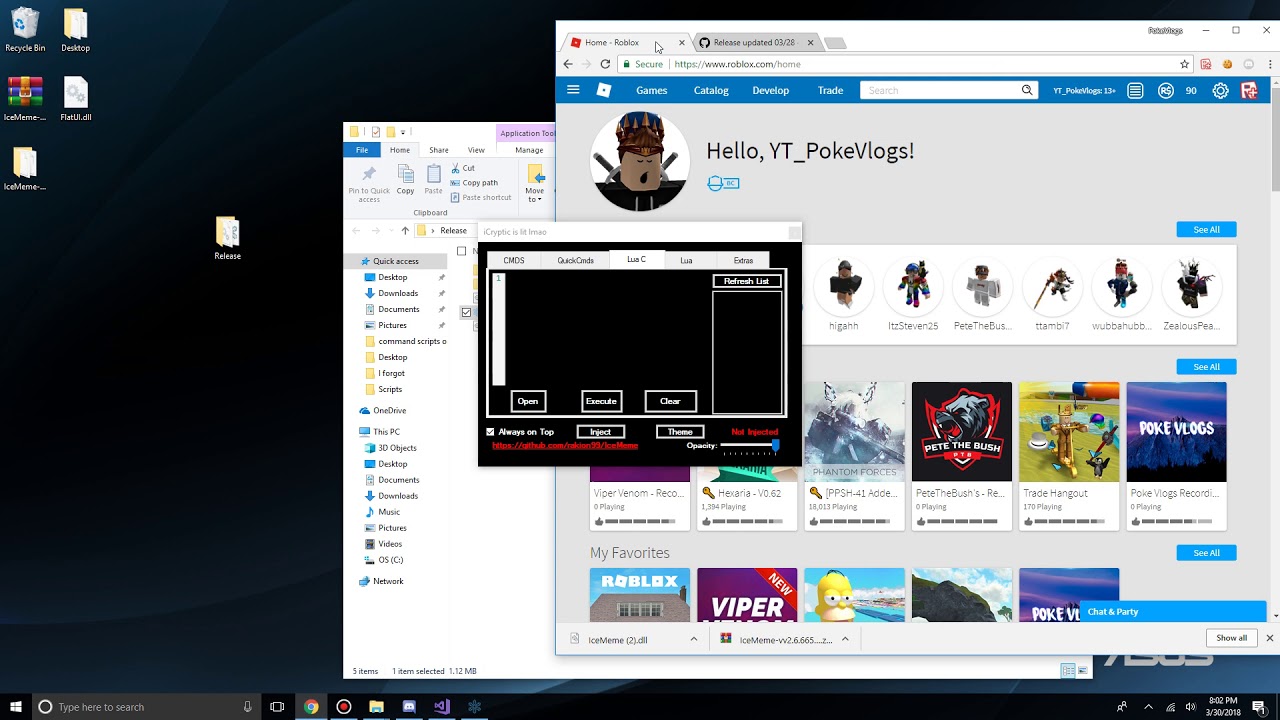Click the search magnifier icon in Roblox navbar
Image resolution: width=1280 pixels, height=720 pixels.
click(1027, 90)
